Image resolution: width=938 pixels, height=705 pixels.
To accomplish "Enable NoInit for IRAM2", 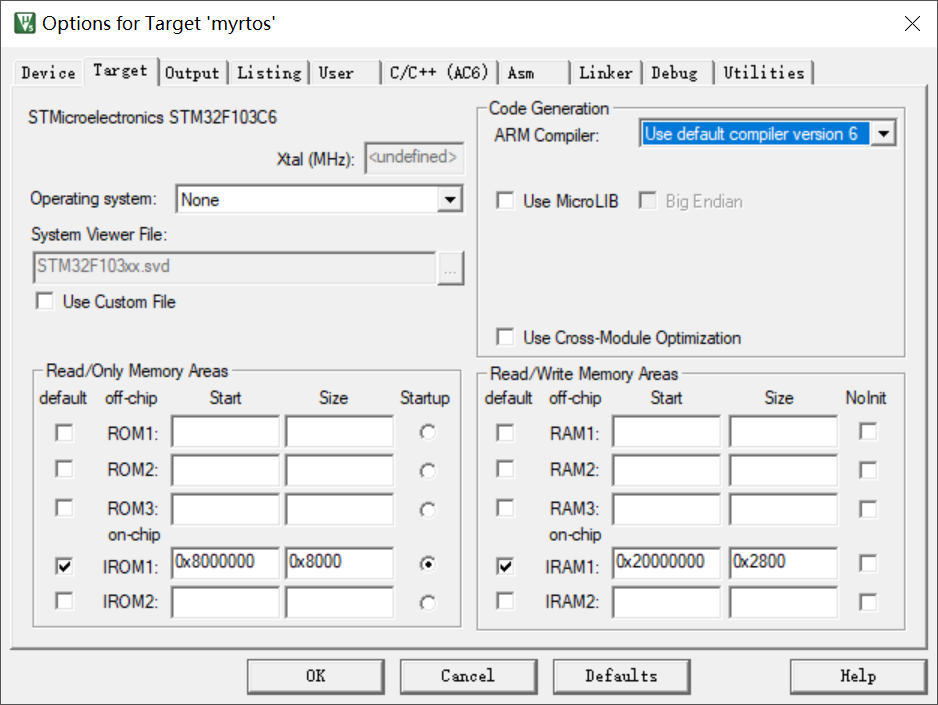I will (868, 602).
